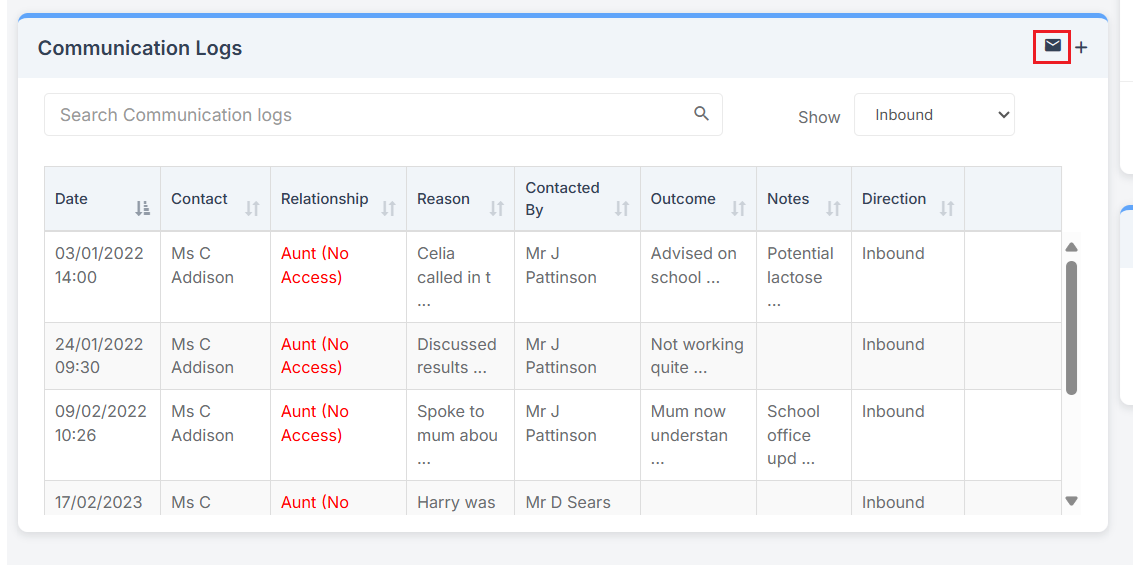Sort by Contacted By column arrows
Viewport: 1137px width, 565px height.
(x=622, y=209)
